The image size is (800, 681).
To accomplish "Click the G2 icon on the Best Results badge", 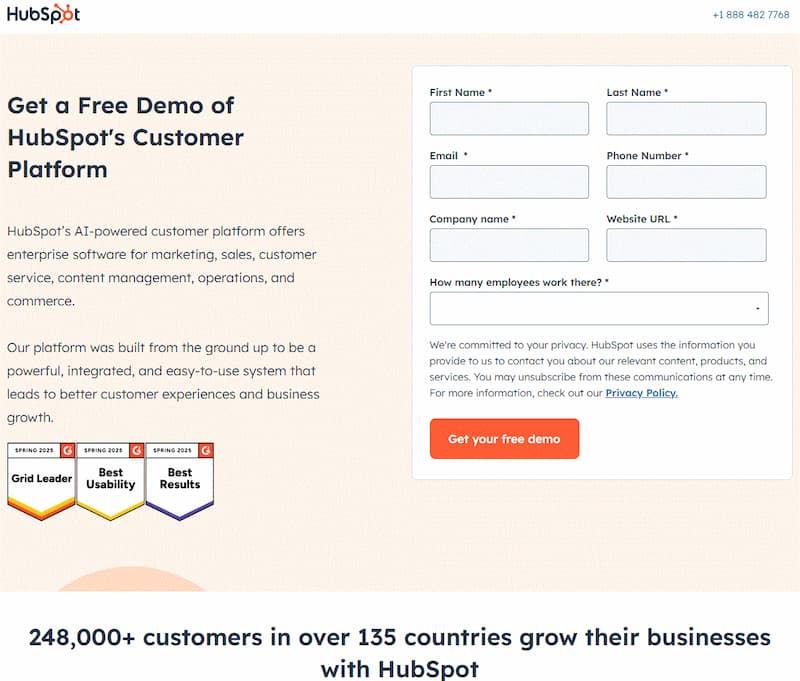I will (206, 450).
